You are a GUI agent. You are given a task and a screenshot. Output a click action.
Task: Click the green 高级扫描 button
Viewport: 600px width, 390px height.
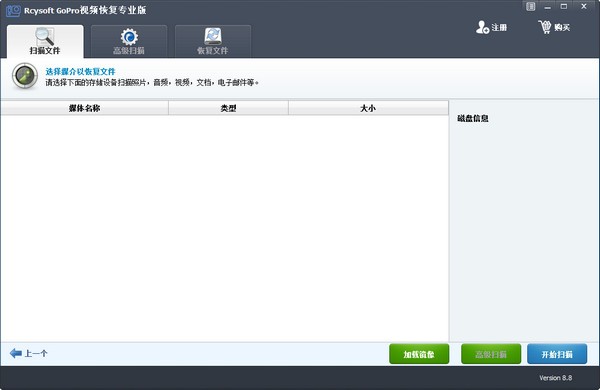(x=491, y=354)
